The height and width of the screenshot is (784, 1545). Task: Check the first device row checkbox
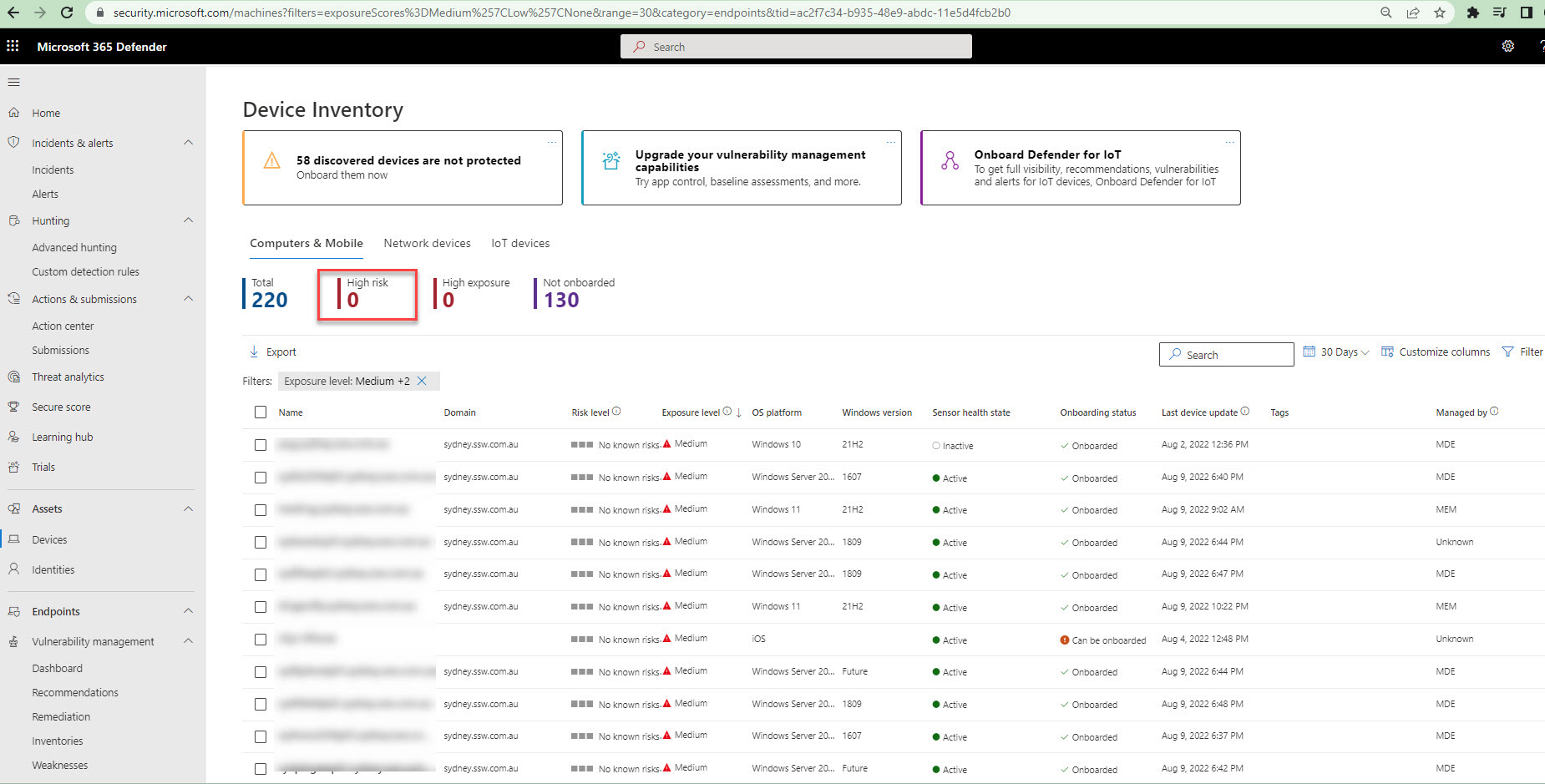point(261,445)
